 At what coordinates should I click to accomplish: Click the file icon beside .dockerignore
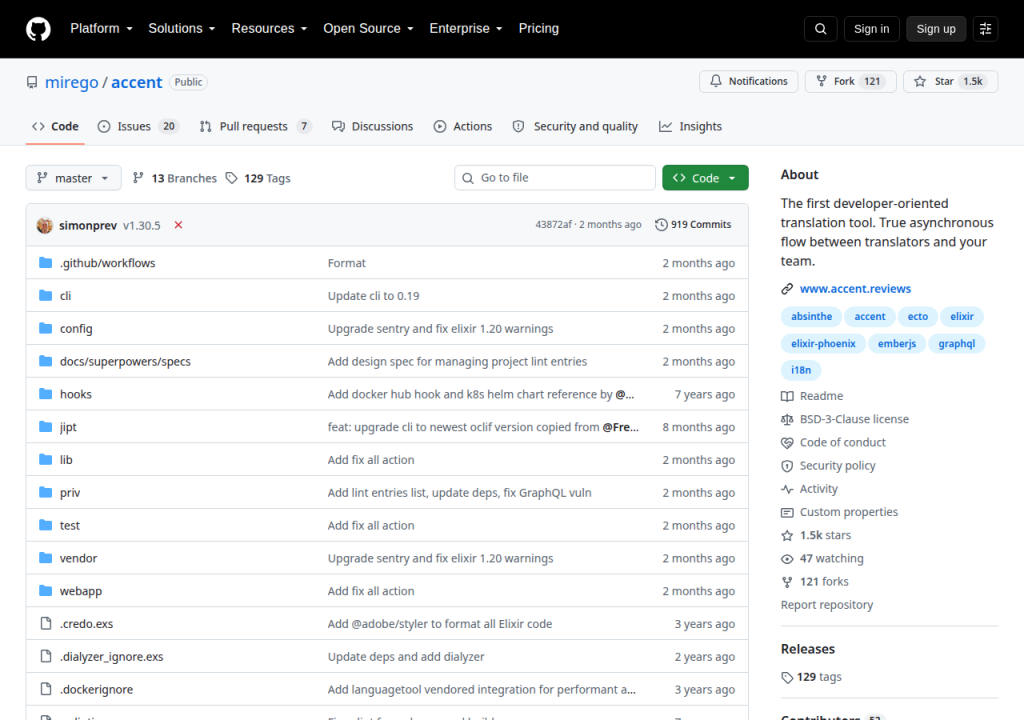[x=46, y=689]
